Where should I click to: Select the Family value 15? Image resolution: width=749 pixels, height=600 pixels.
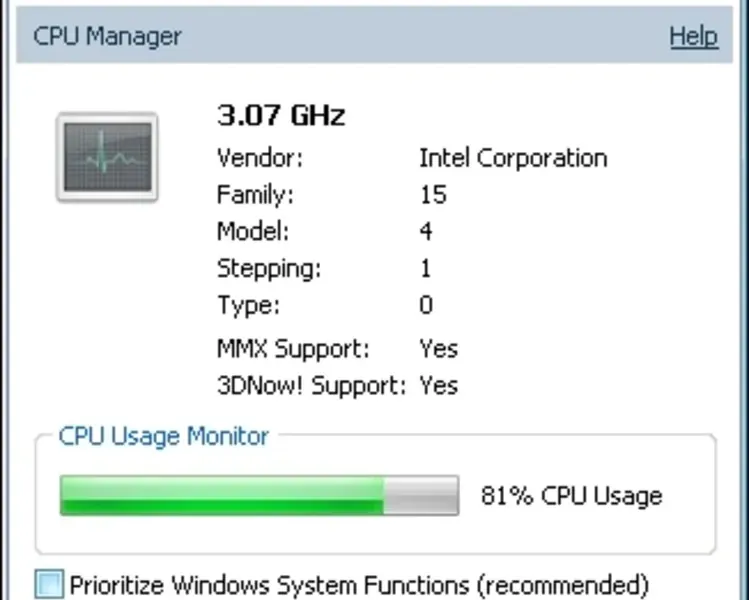pos(432,195)
